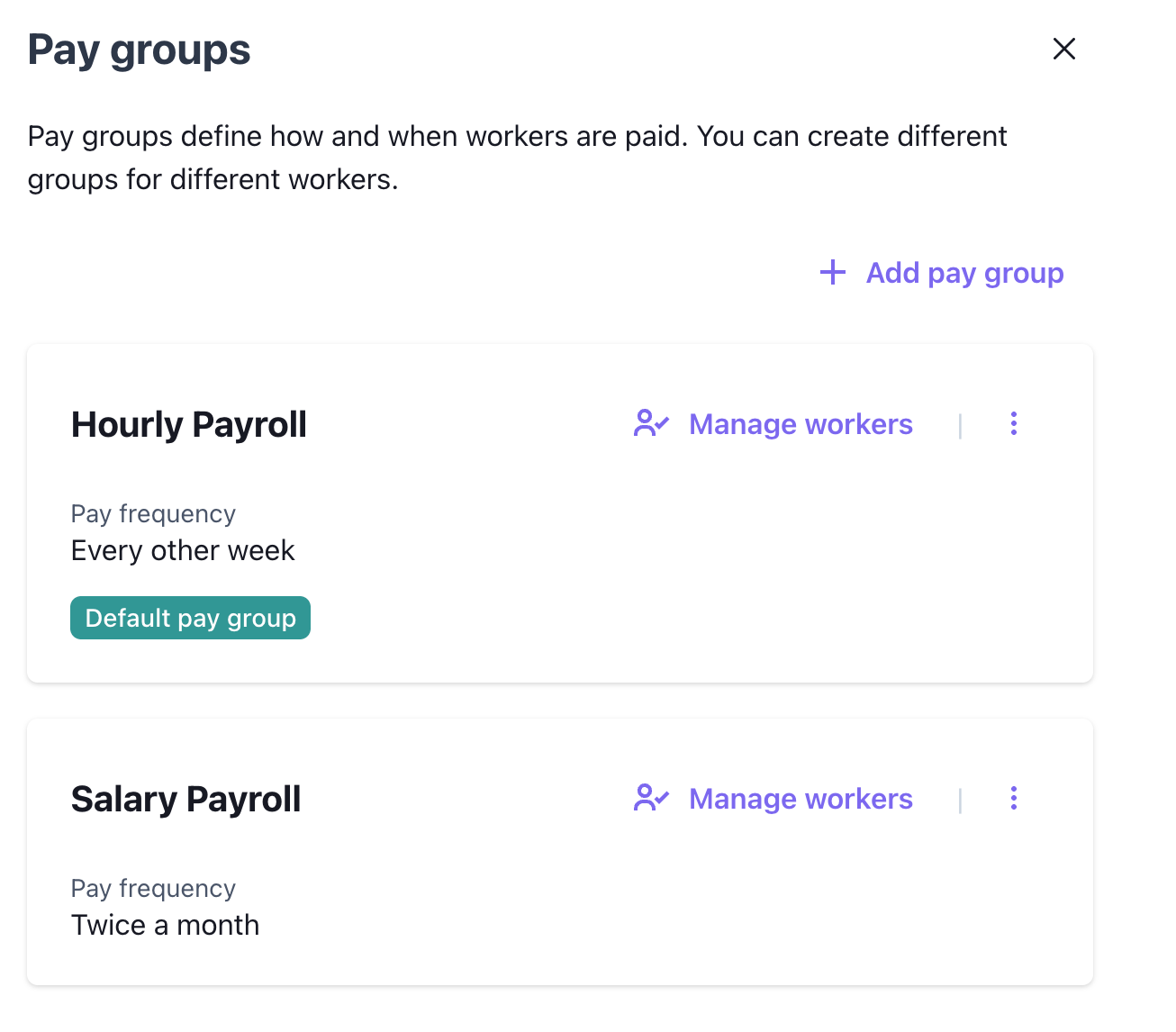Open the three-dot menu for Salary Payroll
1176x1032 pixels.
pos(1013,798)
